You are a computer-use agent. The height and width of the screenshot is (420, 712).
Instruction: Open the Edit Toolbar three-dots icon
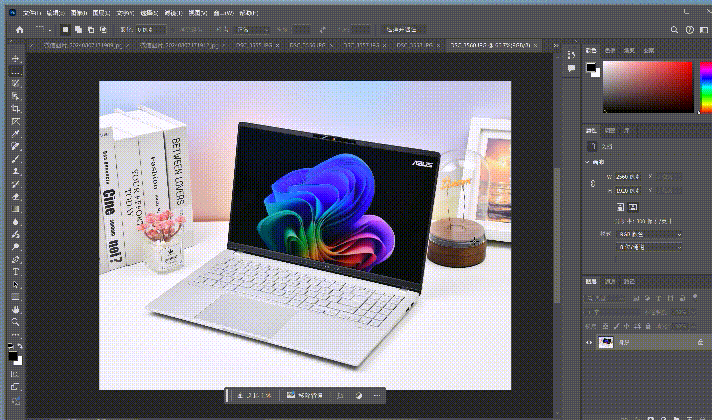[x=15, y=335]
